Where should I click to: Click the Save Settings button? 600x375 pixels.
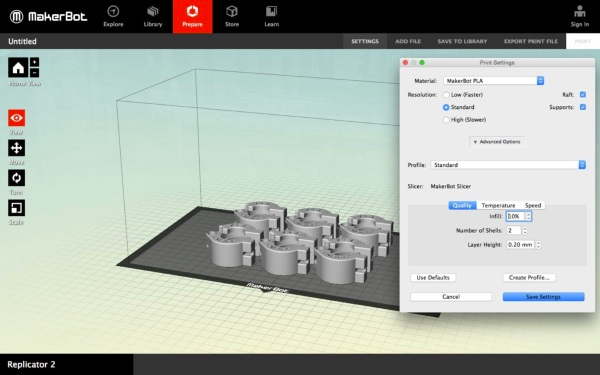pos(543,297)
